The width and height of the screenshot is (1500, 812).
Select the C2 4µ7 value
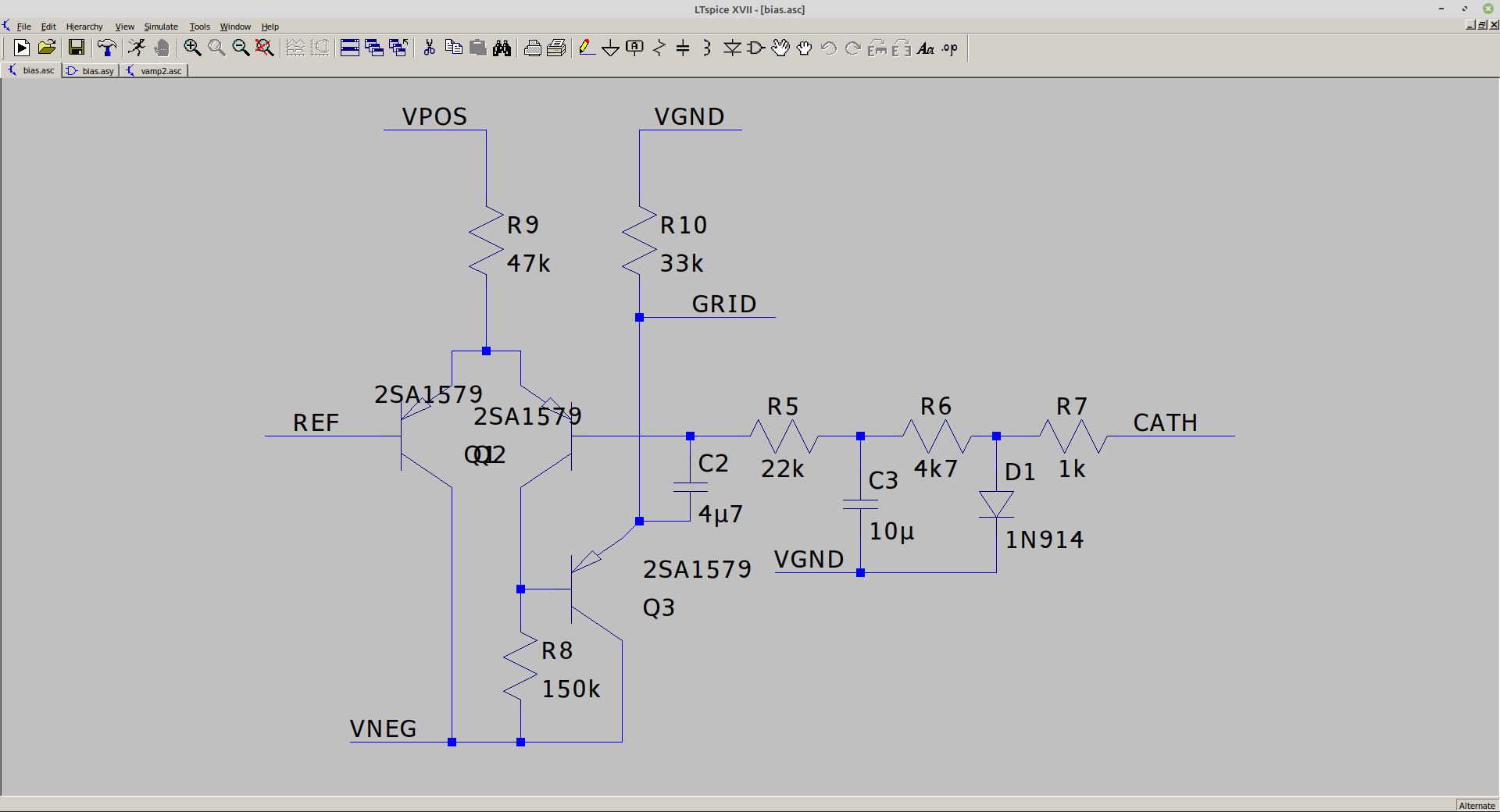tap(720, 514)
